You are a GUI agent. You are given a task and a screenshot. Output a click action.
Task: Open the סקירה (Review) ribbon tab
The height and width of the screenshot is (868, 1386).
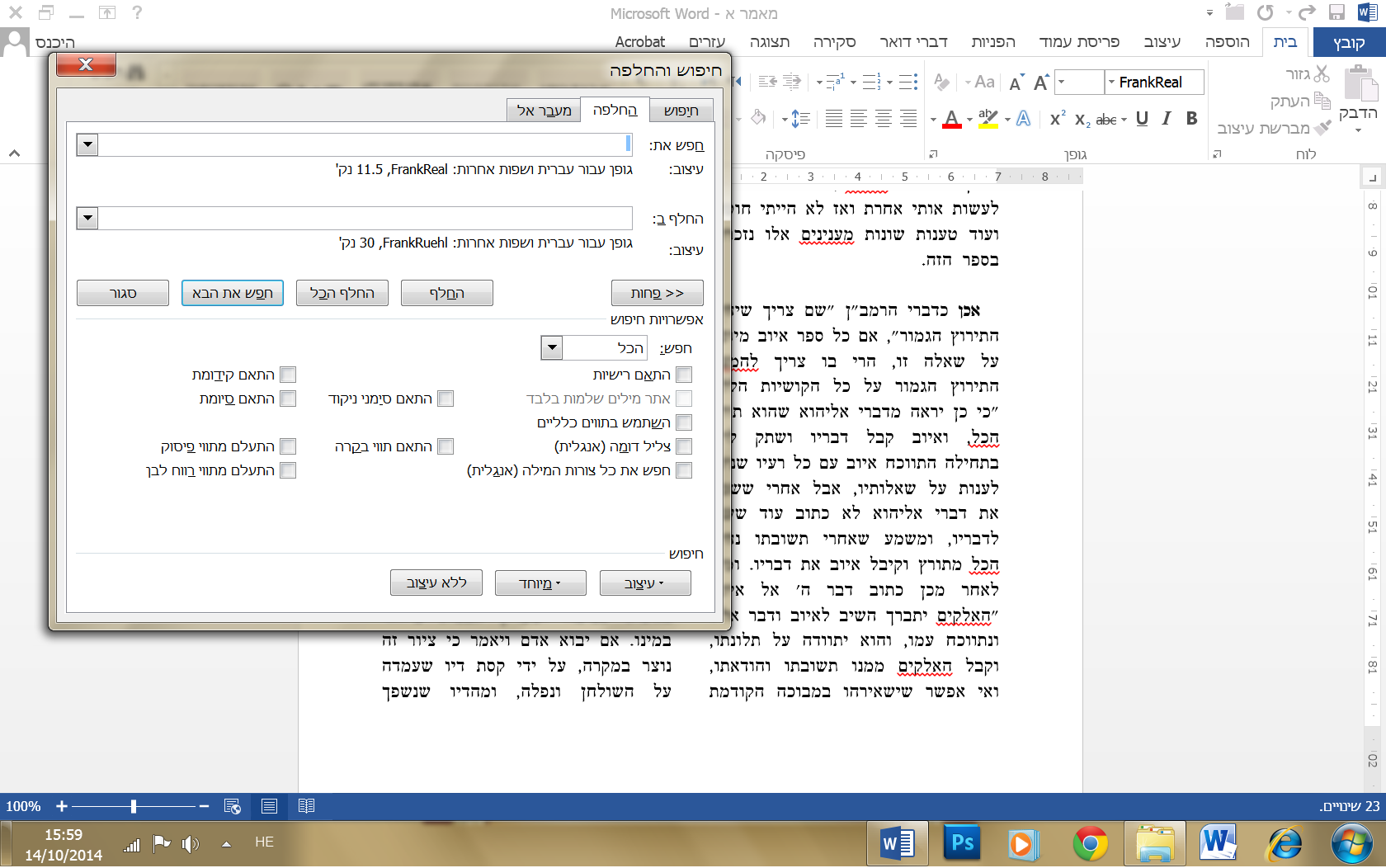coord(834,42)
